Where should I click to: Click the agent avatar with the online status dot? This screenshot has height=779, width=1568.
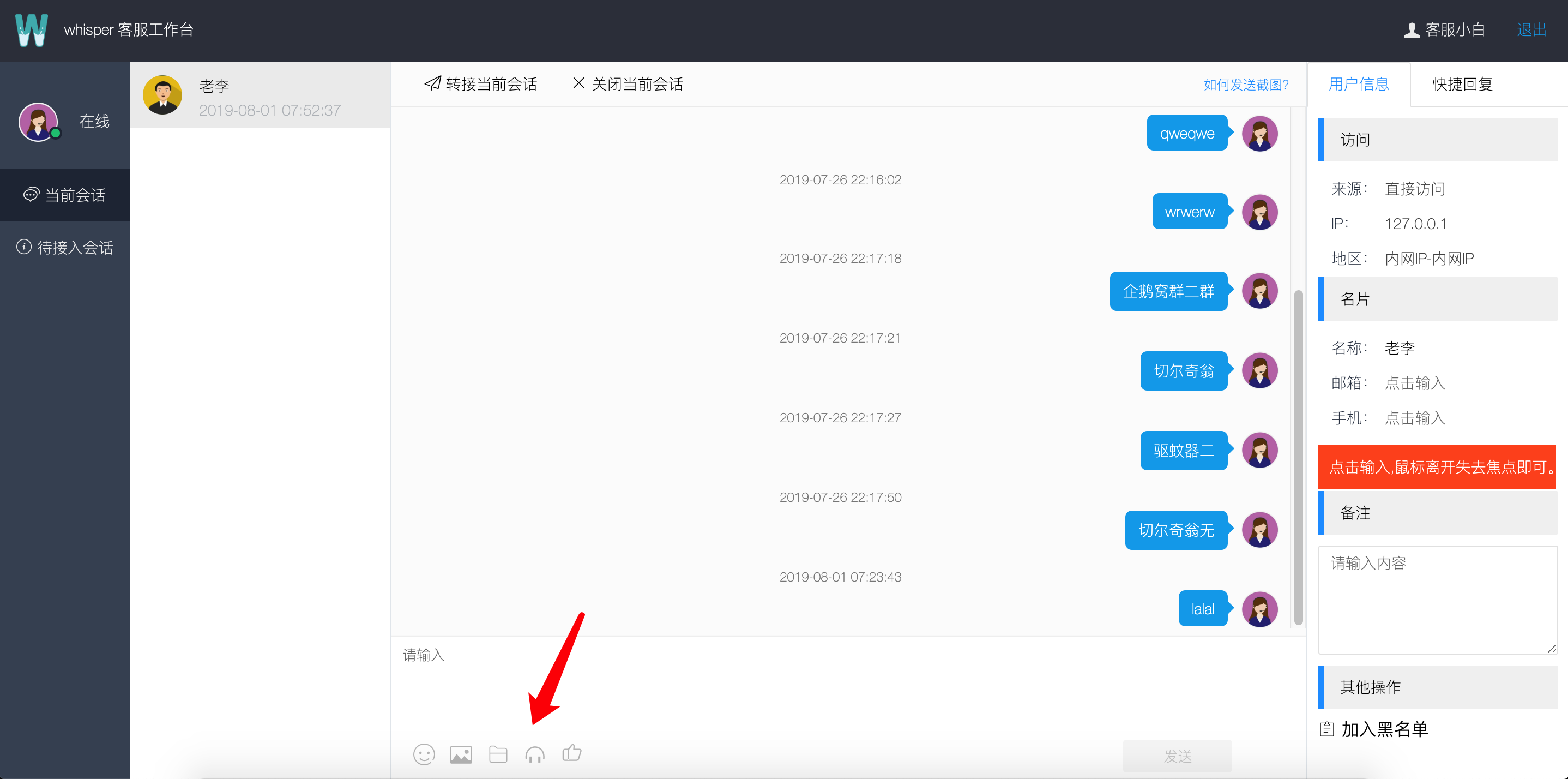(x=39, y=122)
